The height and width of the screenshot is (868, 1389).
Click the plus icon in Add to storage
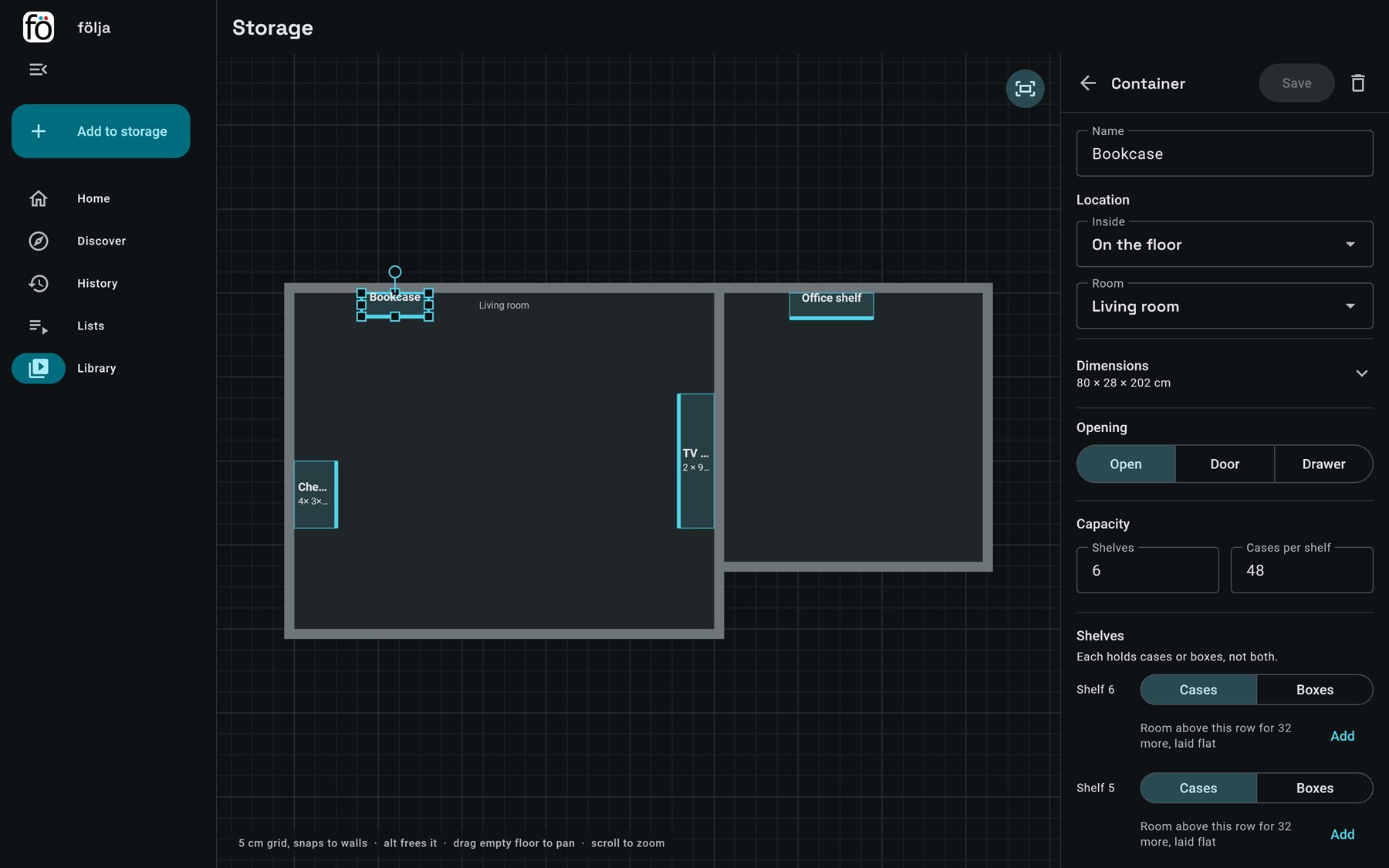click(x=38, y=131)
